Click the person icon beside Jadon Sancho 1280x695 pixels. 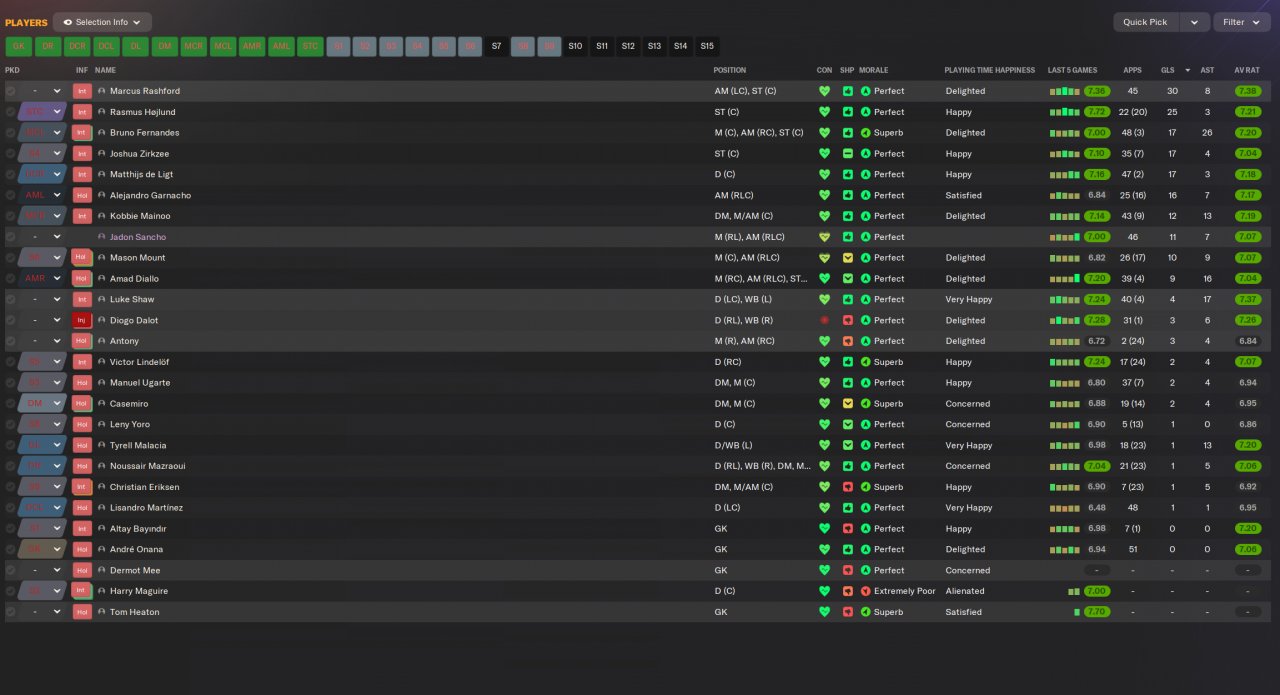102,237
